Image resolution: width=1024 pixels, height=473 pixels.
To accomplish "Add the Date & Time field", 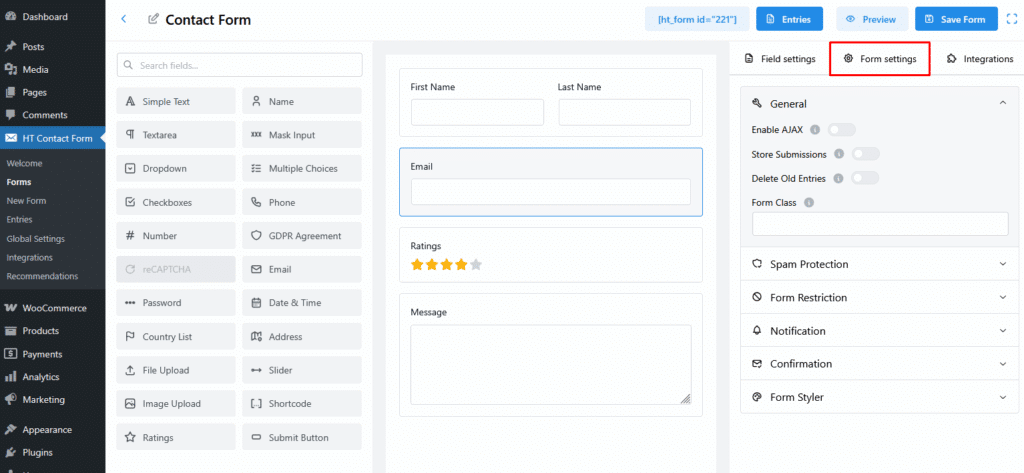I will click(x=301, y=303).
